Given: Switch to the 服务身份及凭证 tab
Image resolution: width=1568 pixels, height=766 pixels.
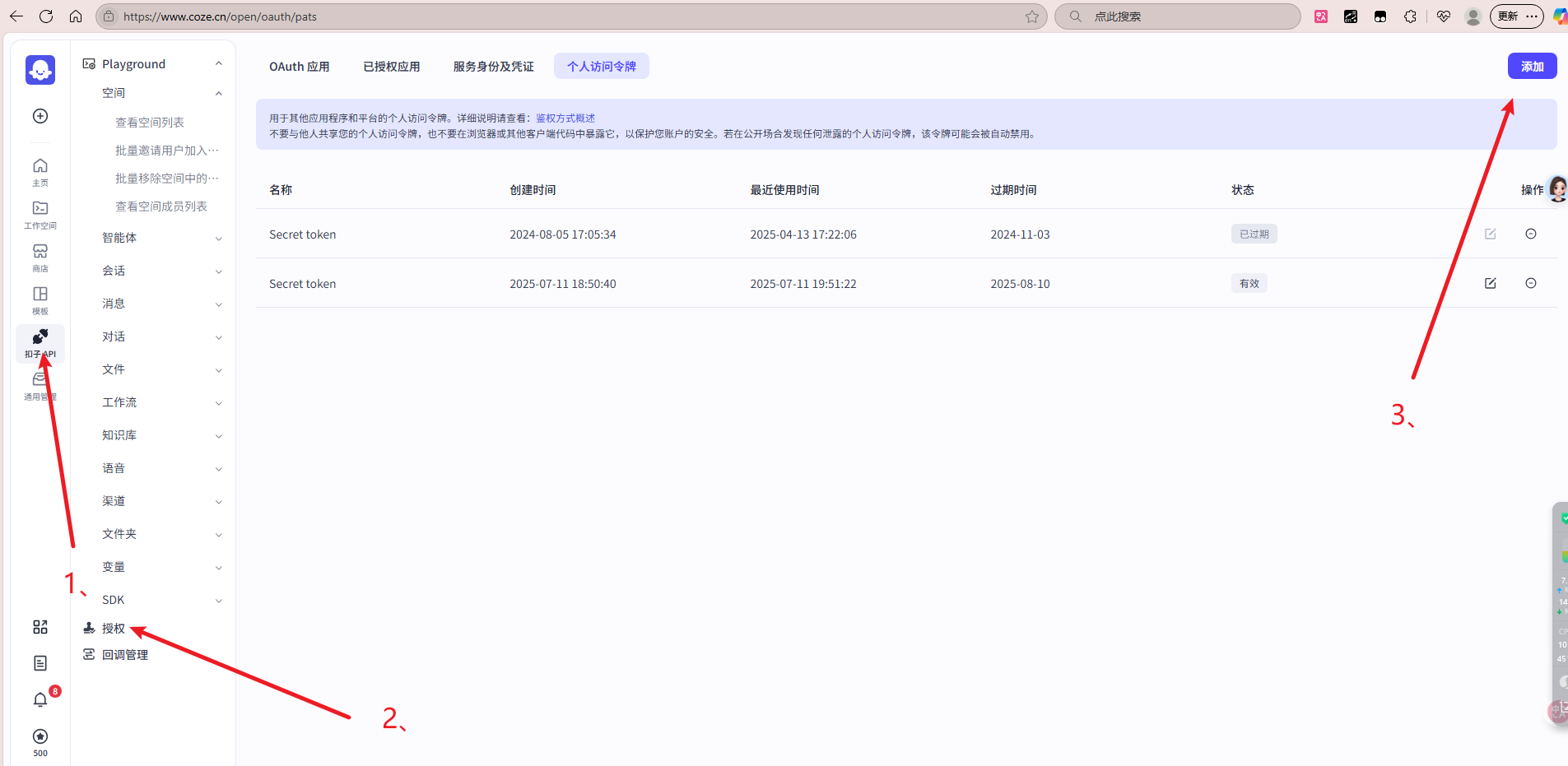Looking at the screenshot, I should [x=493, y=67].
